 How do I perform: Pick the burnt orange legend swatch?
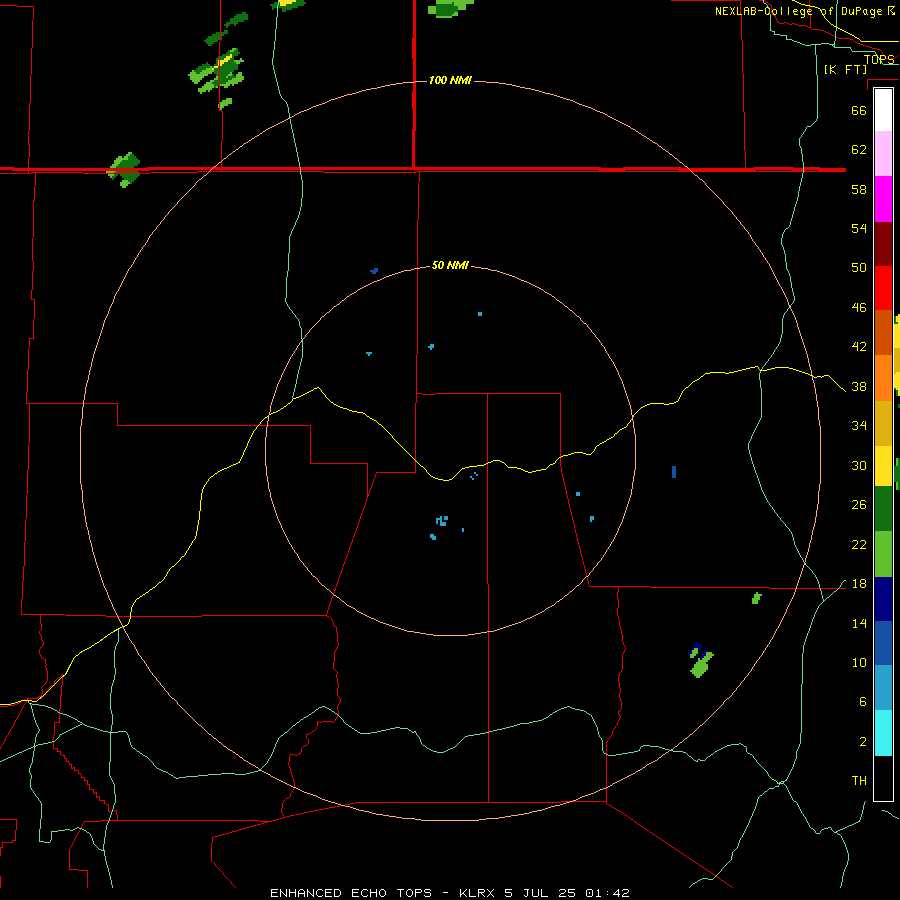[x=883, y=333]
